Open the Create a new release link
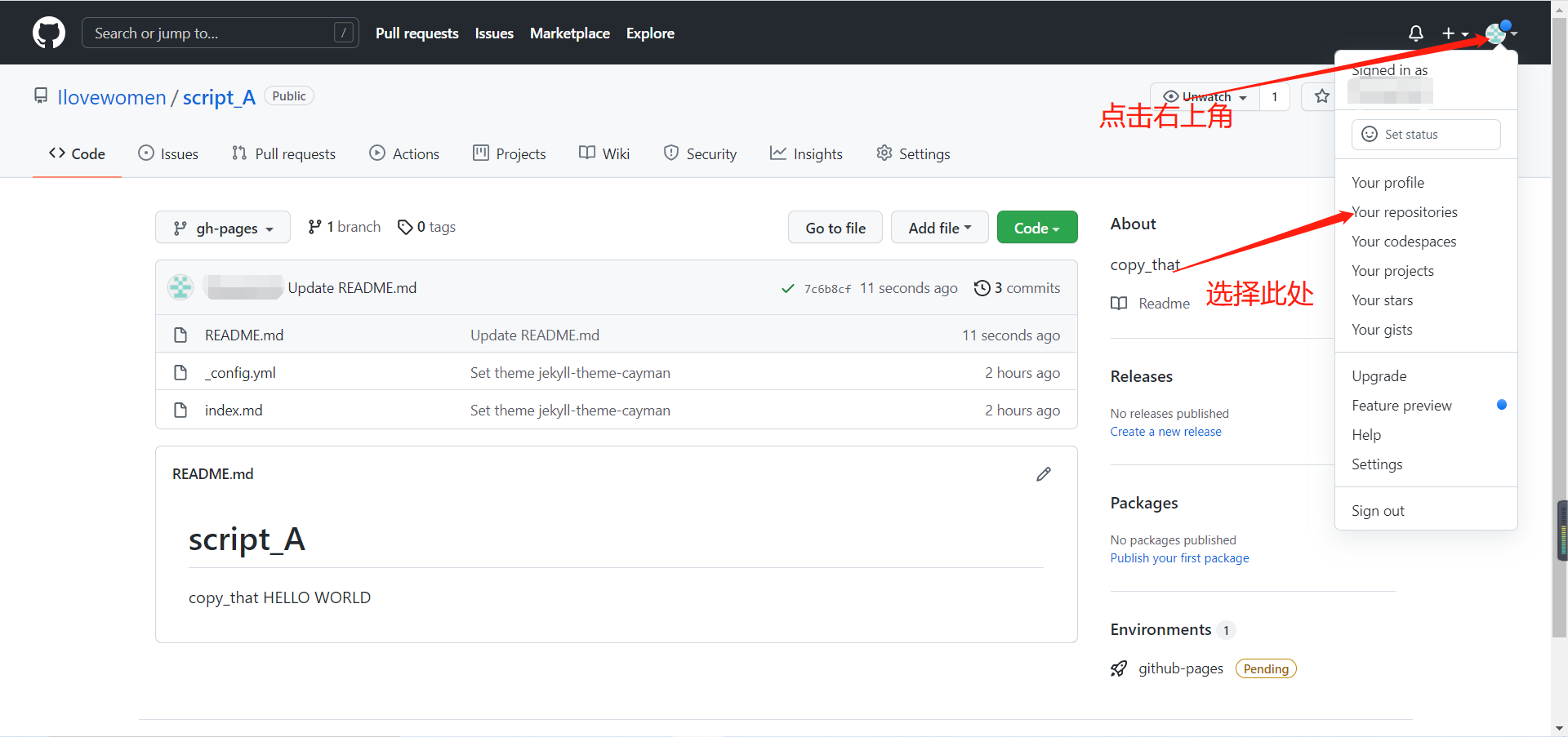Image resolution: width=1568 pixels, height=737 pixels. (x=1165, y=431)
